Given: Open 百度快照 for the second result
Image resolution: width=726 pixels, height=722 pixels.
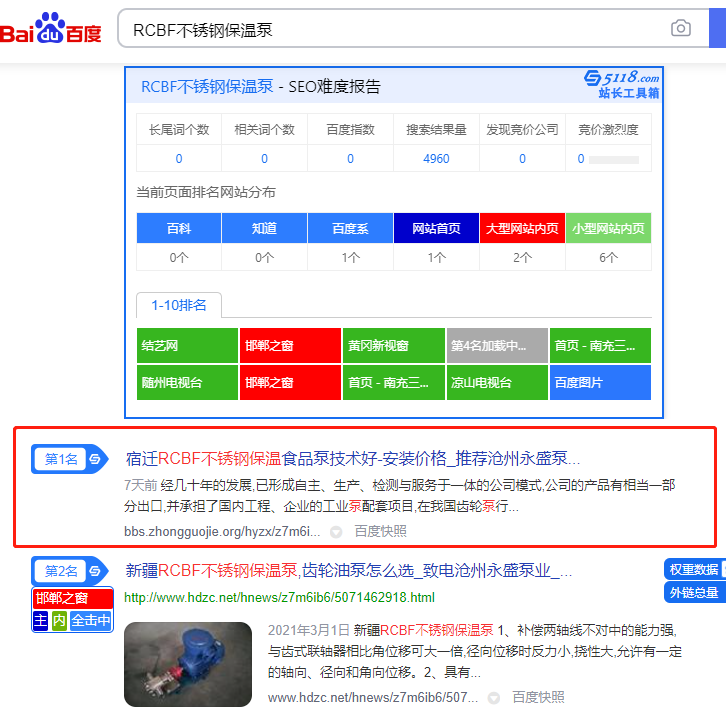Looking at the screenshot, I should click(x=538, y=697).
